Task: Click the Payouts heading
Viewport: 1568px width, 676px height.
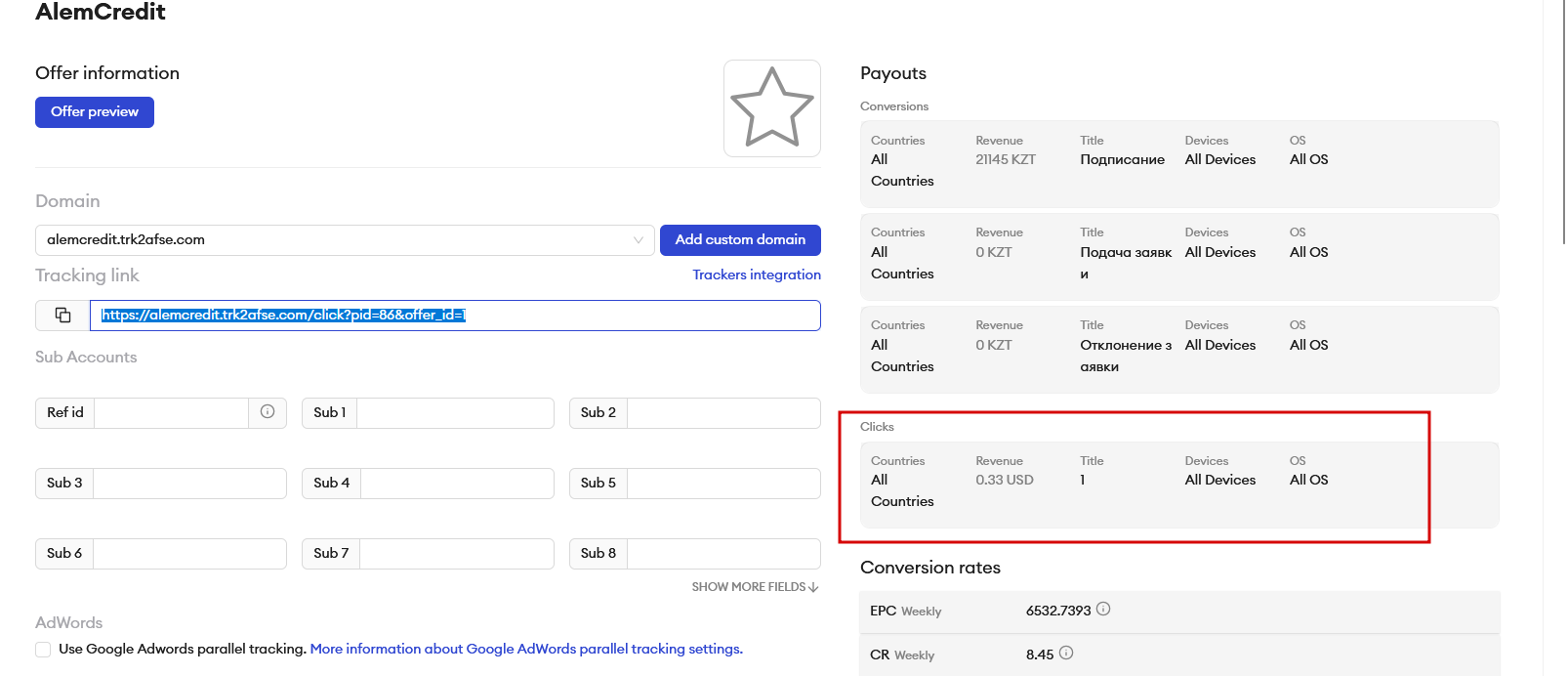Action: (893, 73)
